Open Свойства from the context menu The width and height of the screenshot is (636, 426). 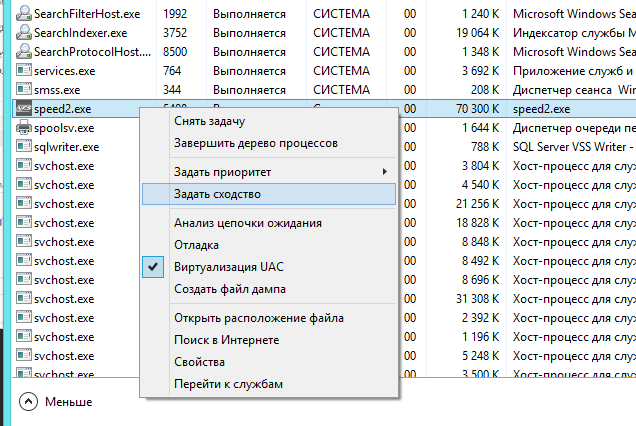coord(199,362)
